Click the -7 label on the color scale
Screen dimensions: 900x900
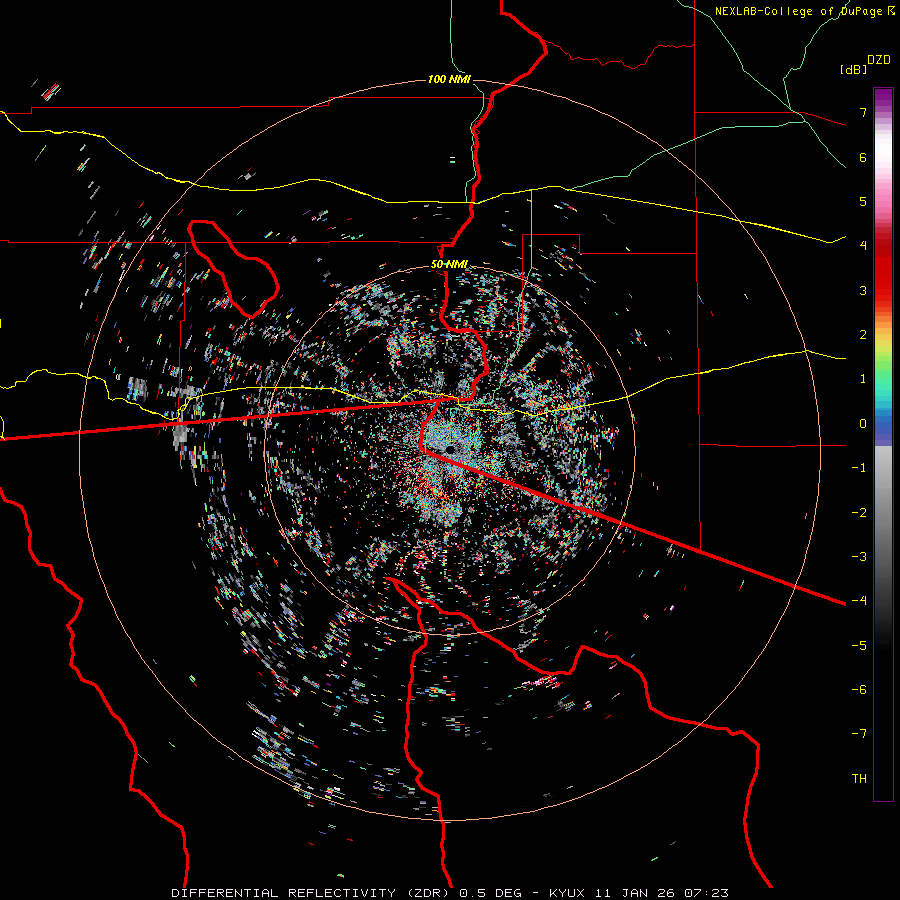coord(859,734)
